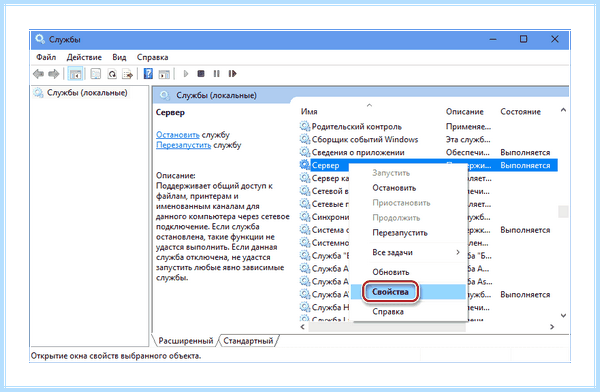This screenshot has height=392, width=600.
Task: Click the Остановить службу link
Action: pos(178,135)
